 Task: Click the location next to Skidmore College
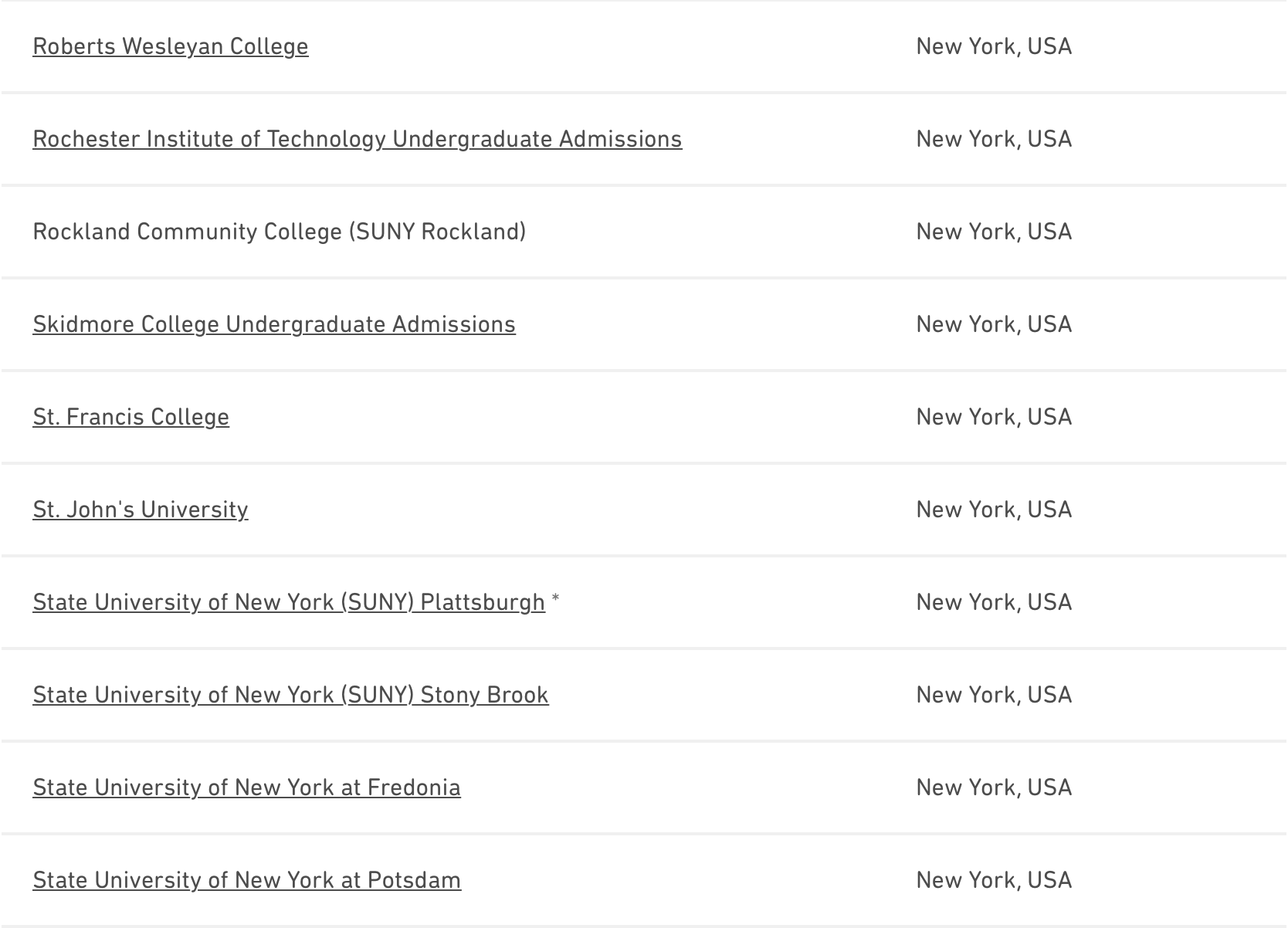coord(993,324)
